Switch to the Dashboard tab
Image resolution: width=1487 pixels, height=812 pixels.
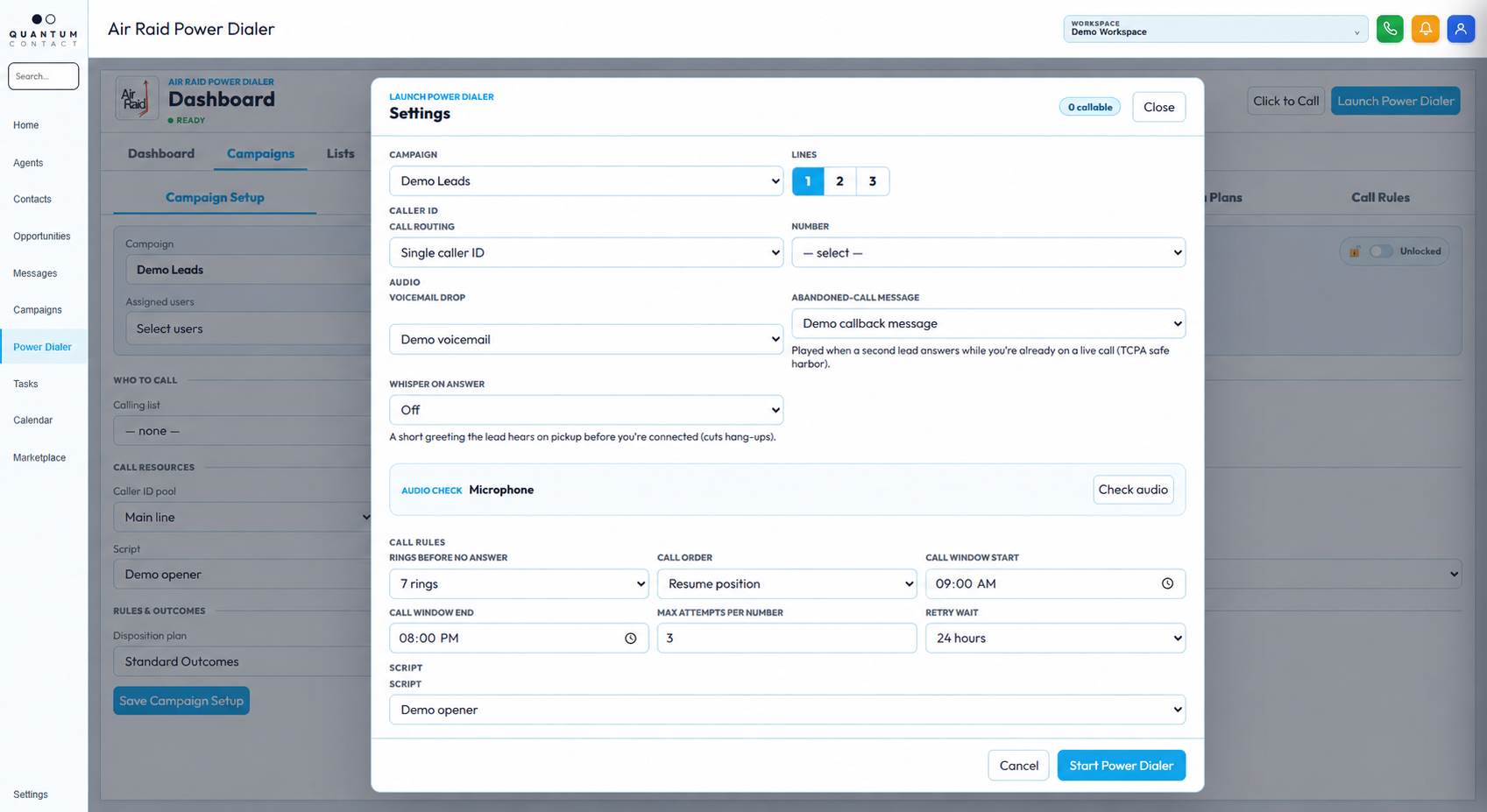point(161,153)
